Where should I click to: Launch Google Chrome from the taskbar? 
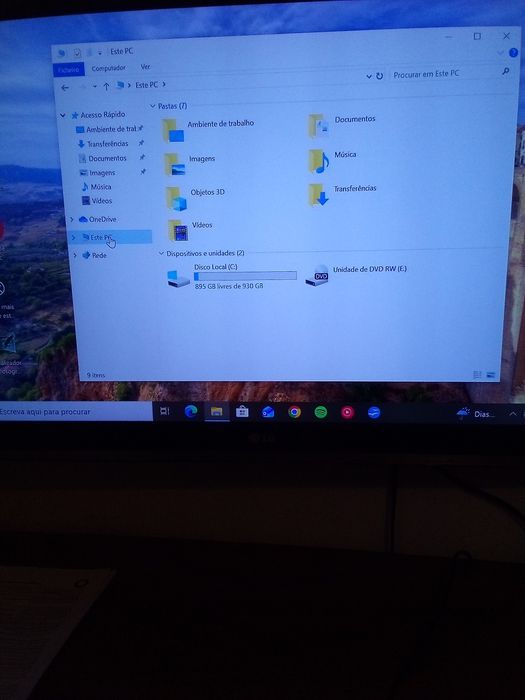pyautogui.click(x=294, y=412)
